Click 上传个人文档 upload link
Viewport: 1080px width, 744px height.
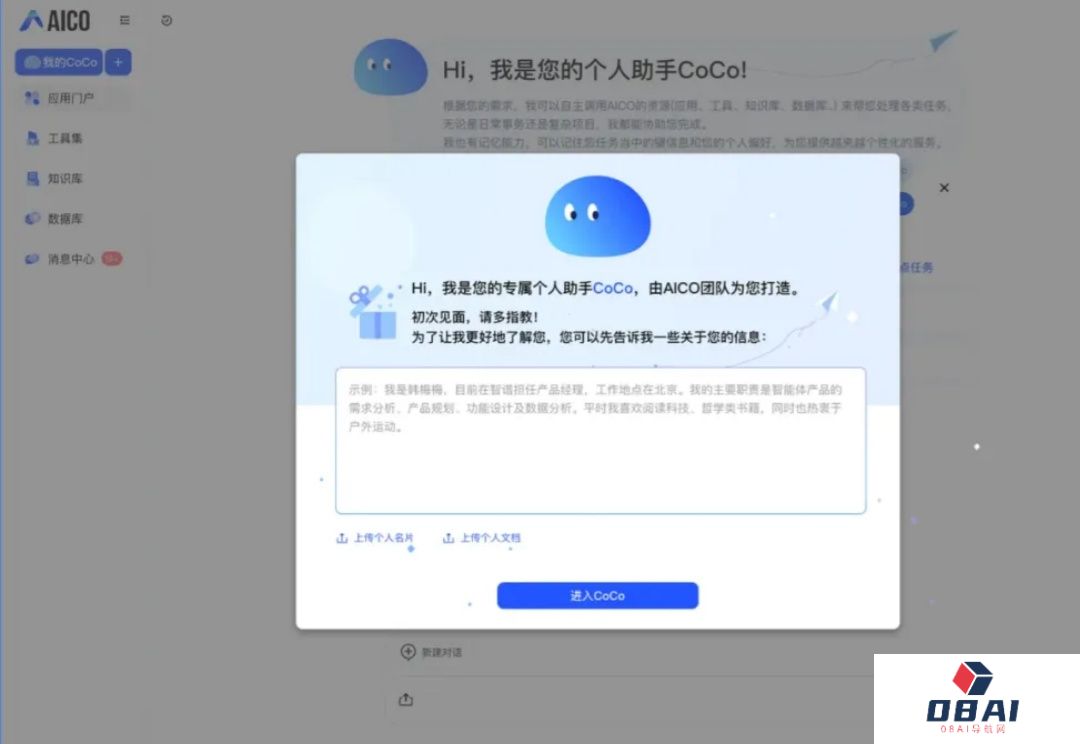click(x=481, y=538)
